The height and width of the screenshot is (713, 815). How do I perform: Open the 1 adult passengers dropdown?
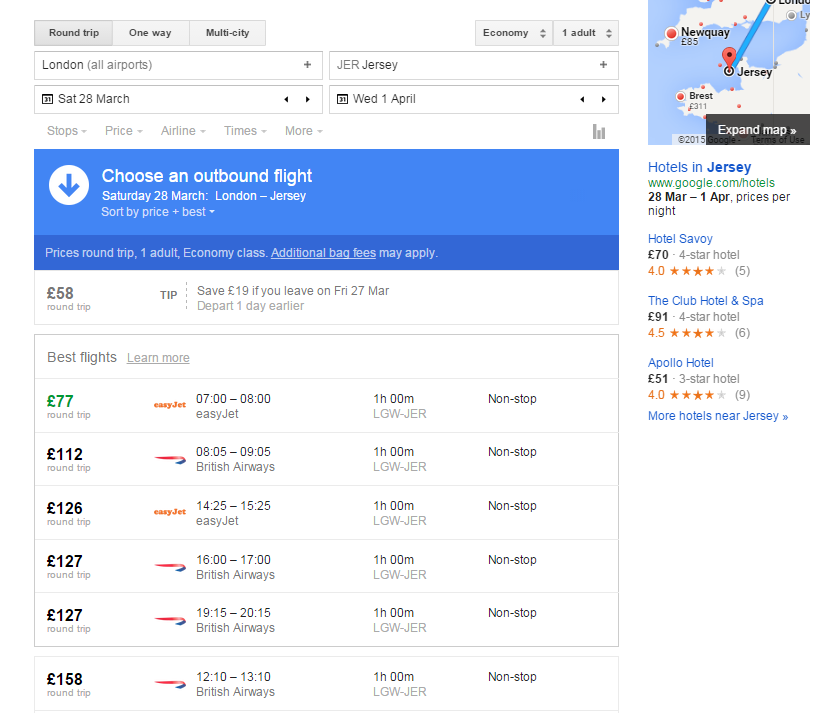(586, 33)
